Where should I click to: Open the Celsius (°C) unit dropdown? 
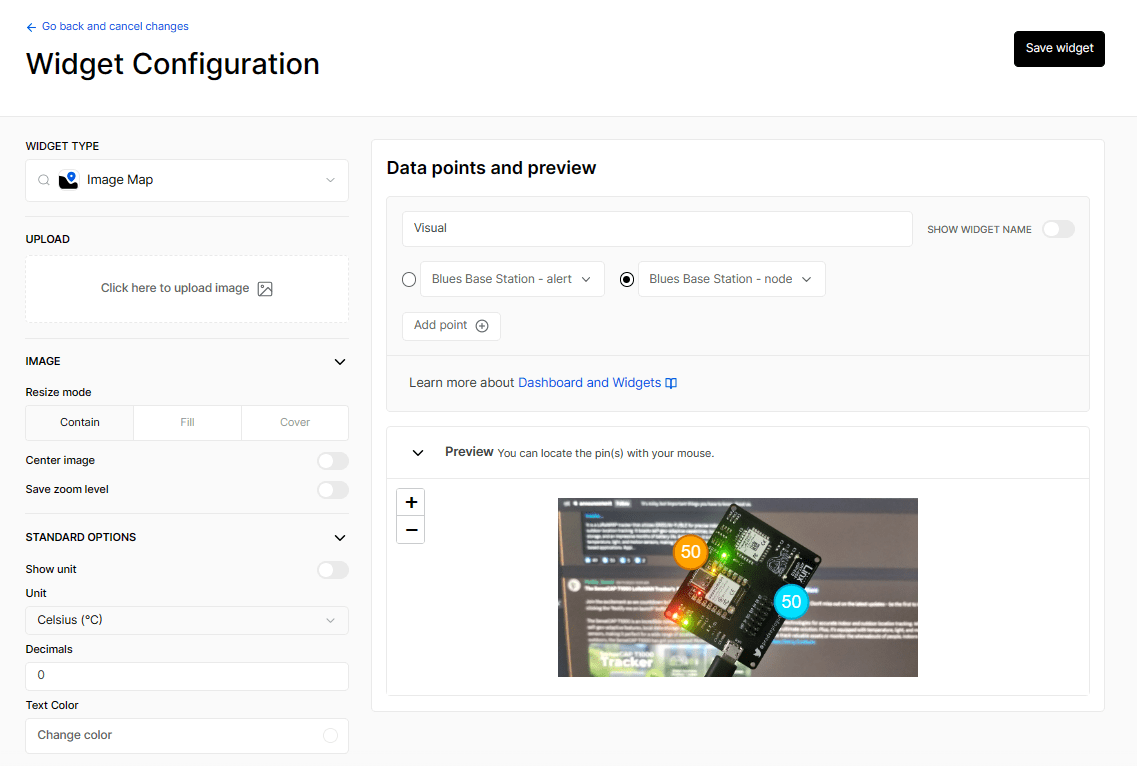point(187,620)
